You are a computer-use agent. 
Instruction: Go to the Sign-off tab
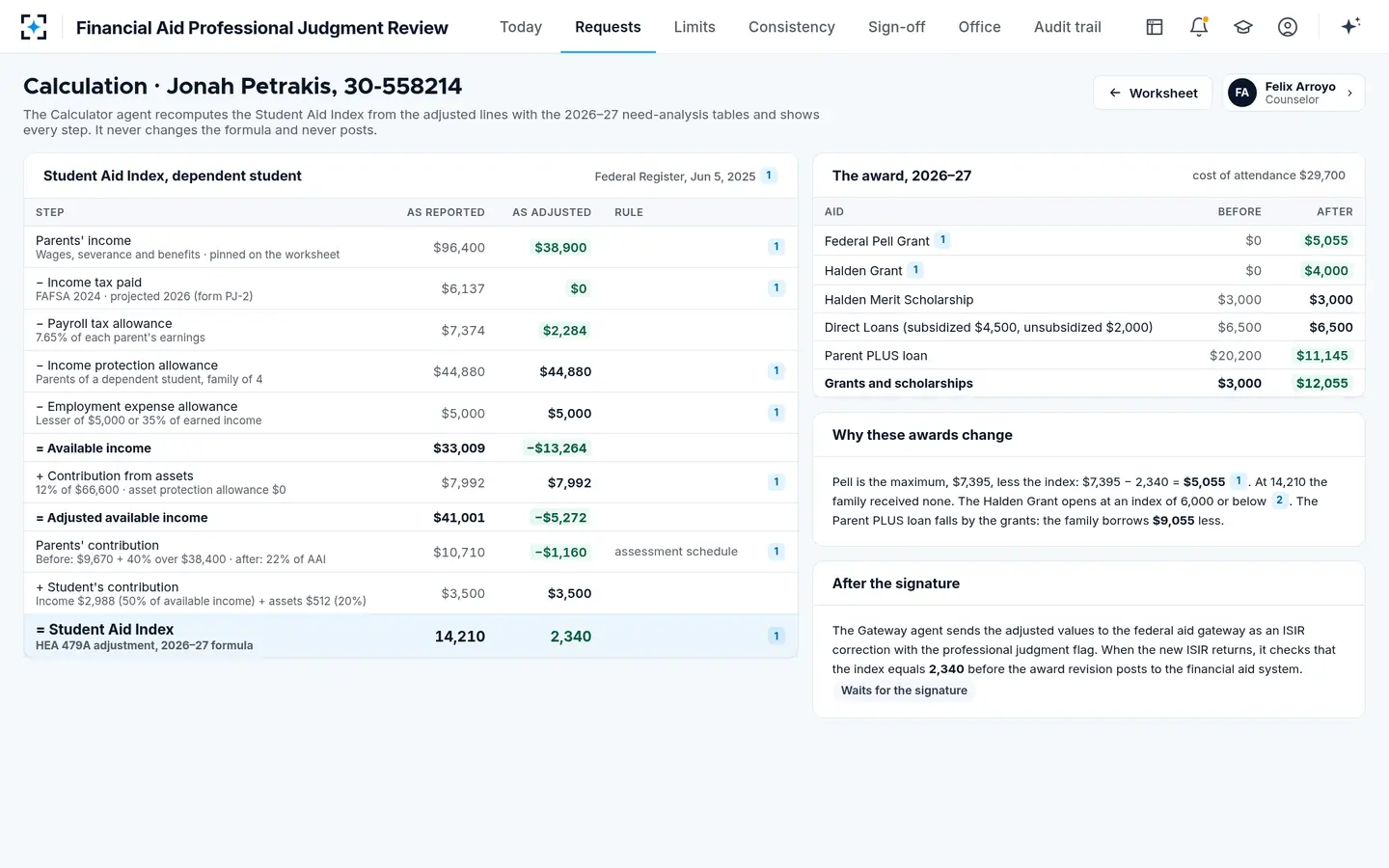(x=896, y=27)
